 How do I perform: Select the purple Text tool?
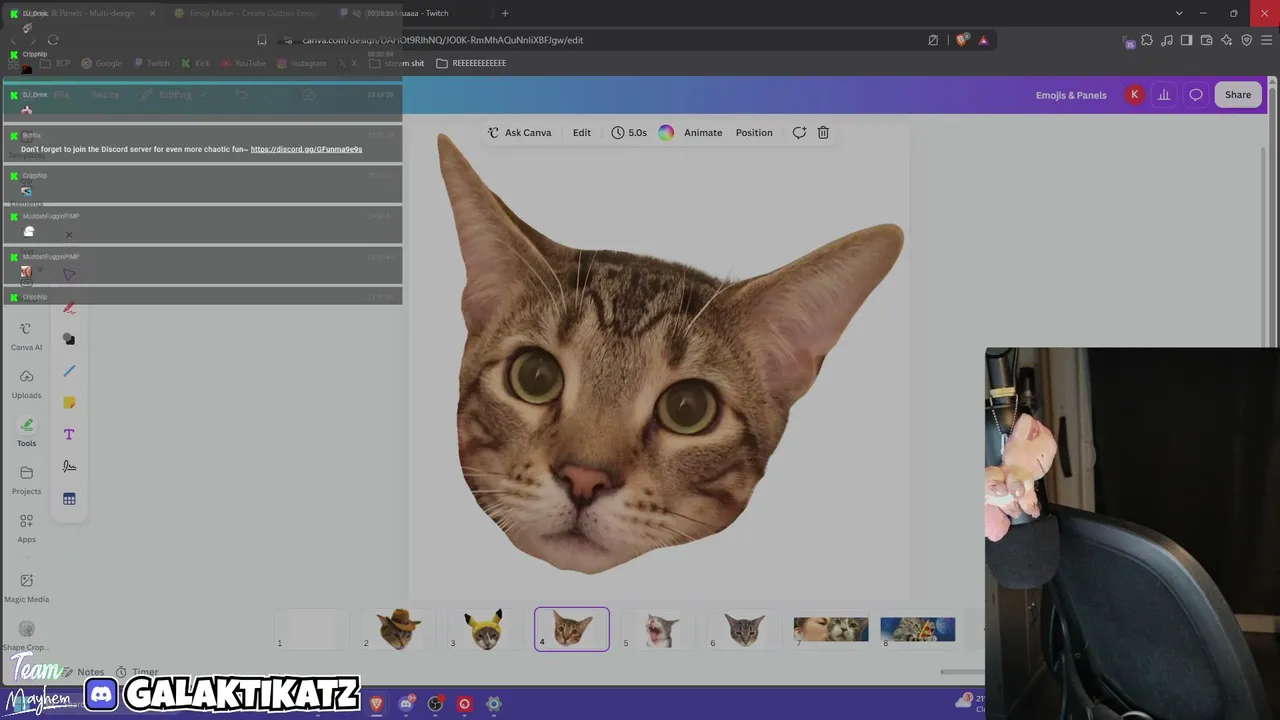point(69,435)
